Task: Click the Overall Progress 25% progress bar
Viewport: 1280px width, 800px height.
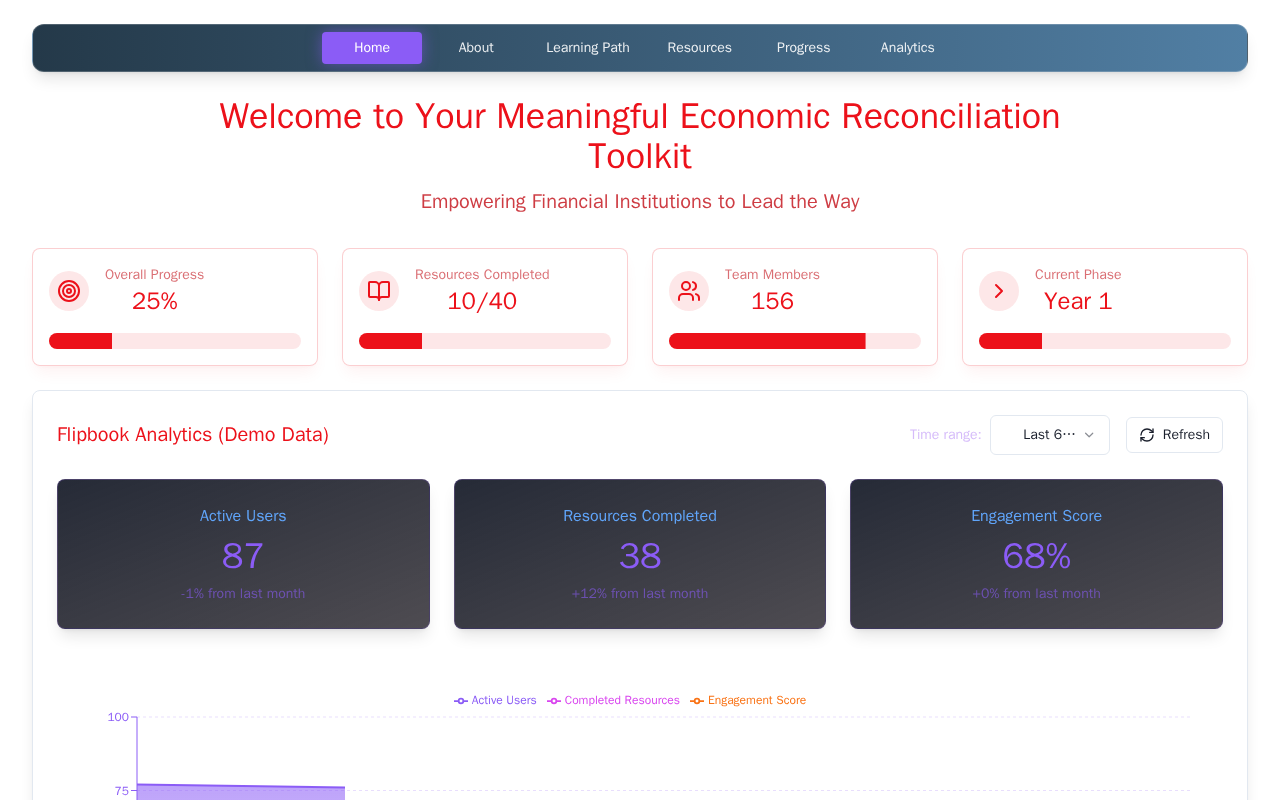Action: click(175, 341)
